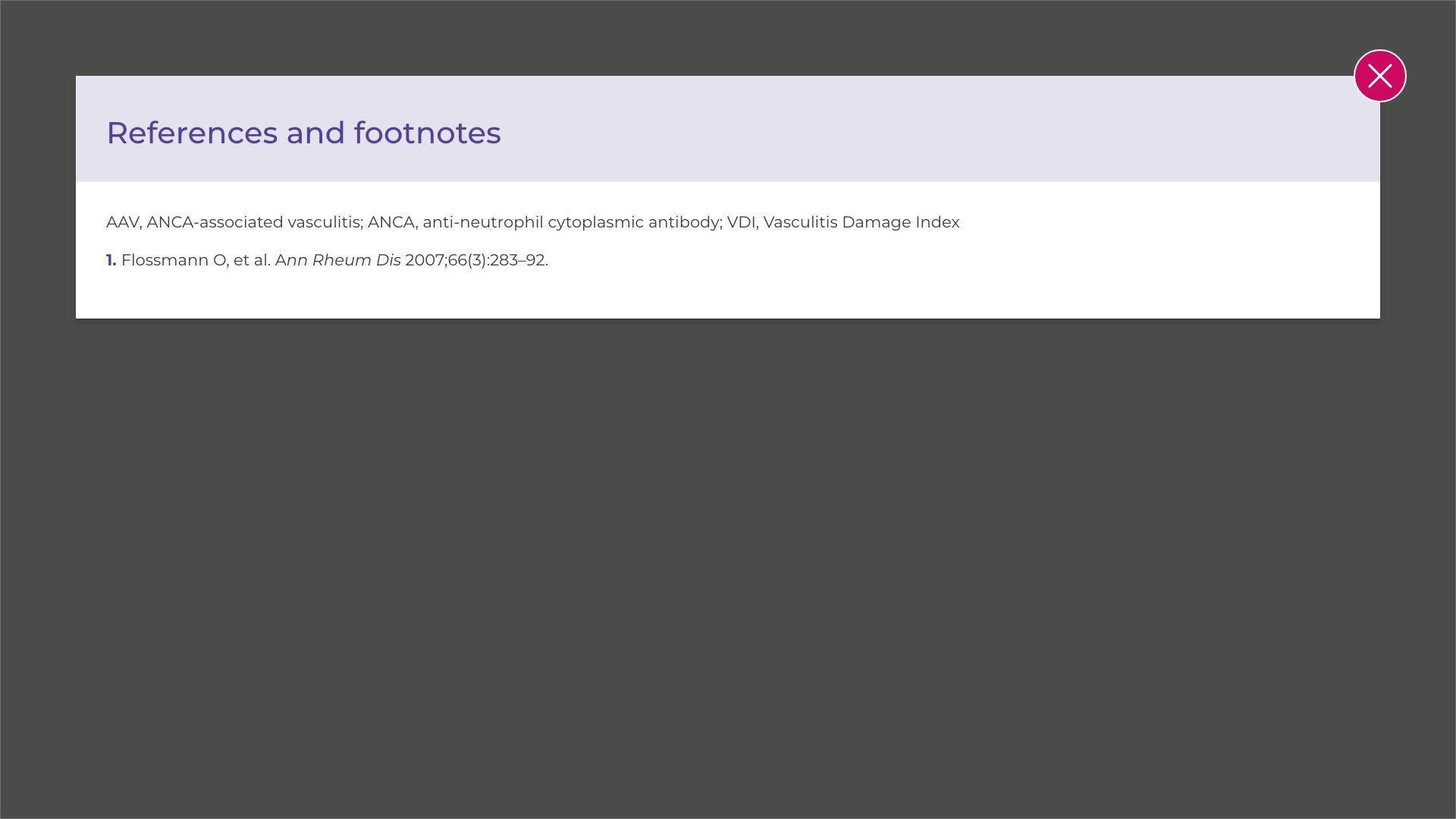Close the References and footnotes popup
1456x819 pixels.
tap(1379, 76)
